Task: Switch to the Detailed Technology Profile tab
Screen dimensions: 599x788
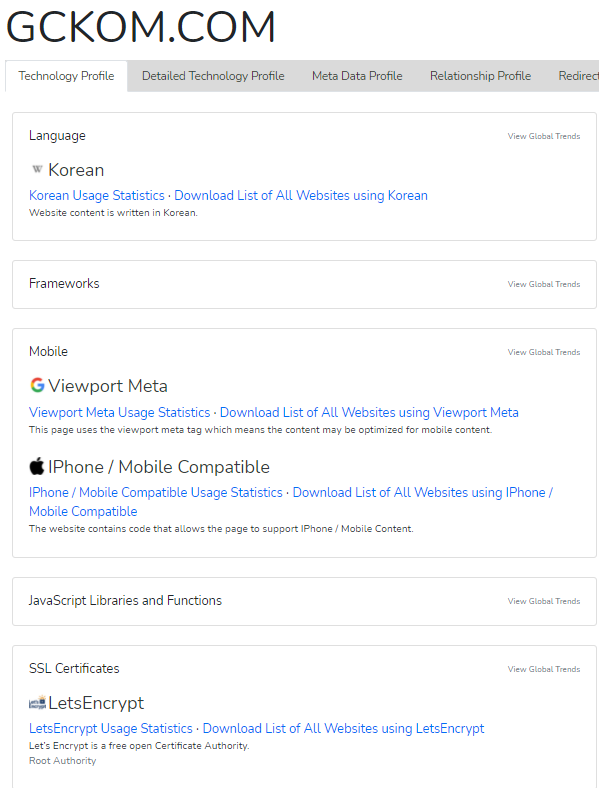Action: (213, 76)
